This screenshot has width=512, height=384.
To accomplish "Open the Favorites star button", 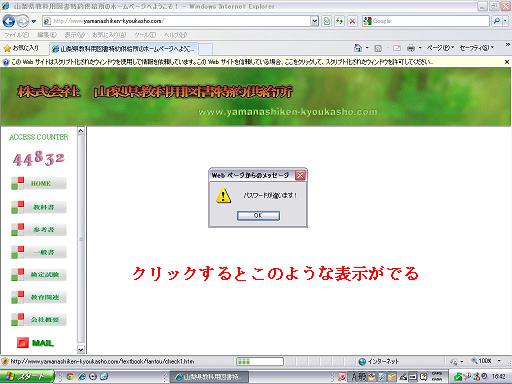I will (21, 48).
